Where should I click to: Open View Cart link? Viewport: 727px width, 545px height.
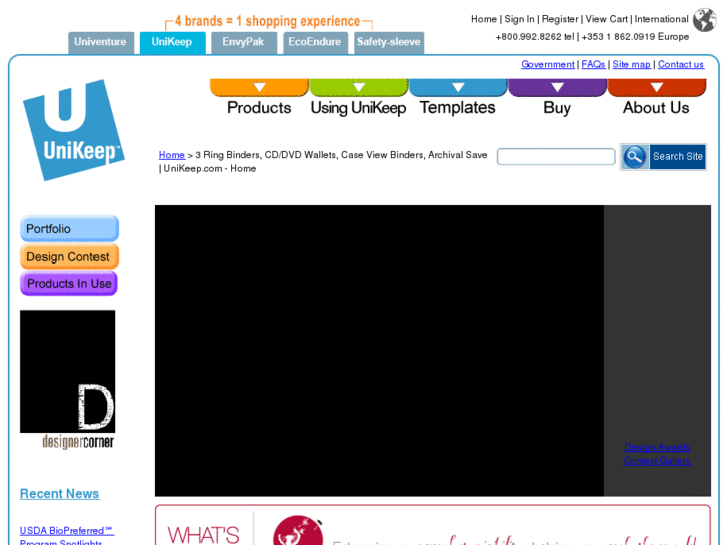tap(606, 19)
